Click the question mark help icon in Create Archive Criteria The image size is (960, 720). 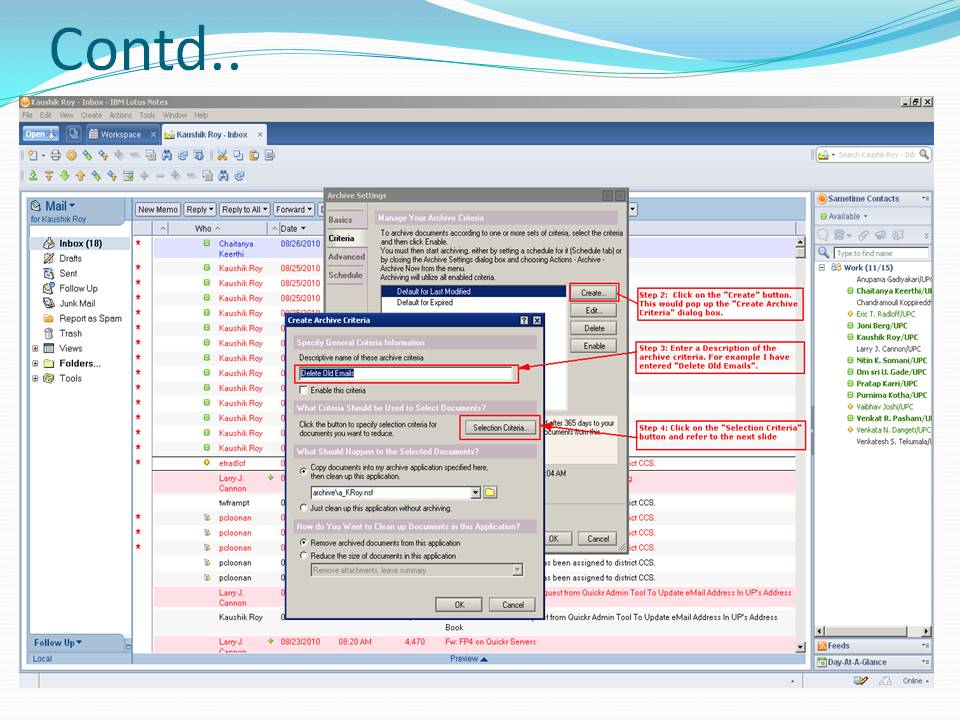tap(524, 320)
